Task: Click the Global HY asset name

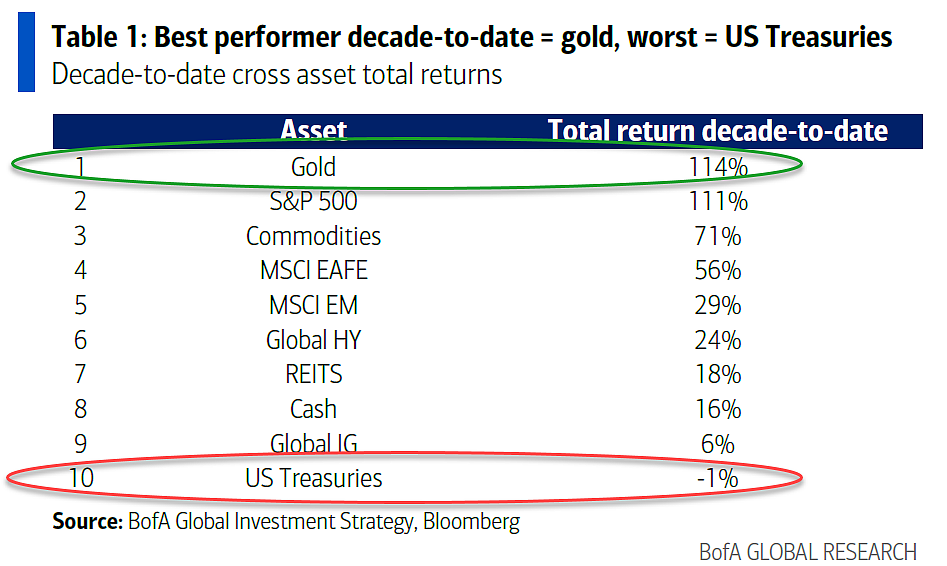Action: click(x=313, y=340)
